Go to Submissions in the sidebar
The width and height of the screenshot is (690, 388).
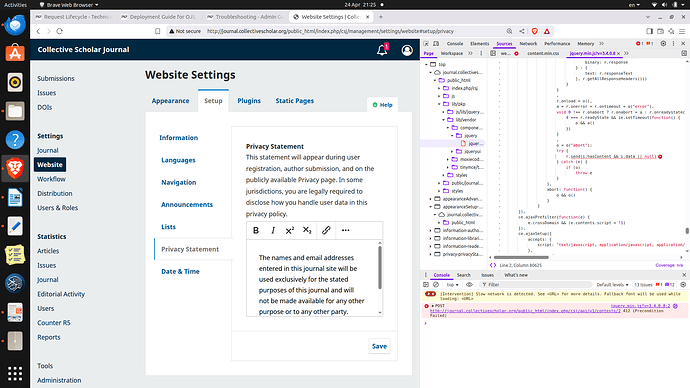click(56, 78)
